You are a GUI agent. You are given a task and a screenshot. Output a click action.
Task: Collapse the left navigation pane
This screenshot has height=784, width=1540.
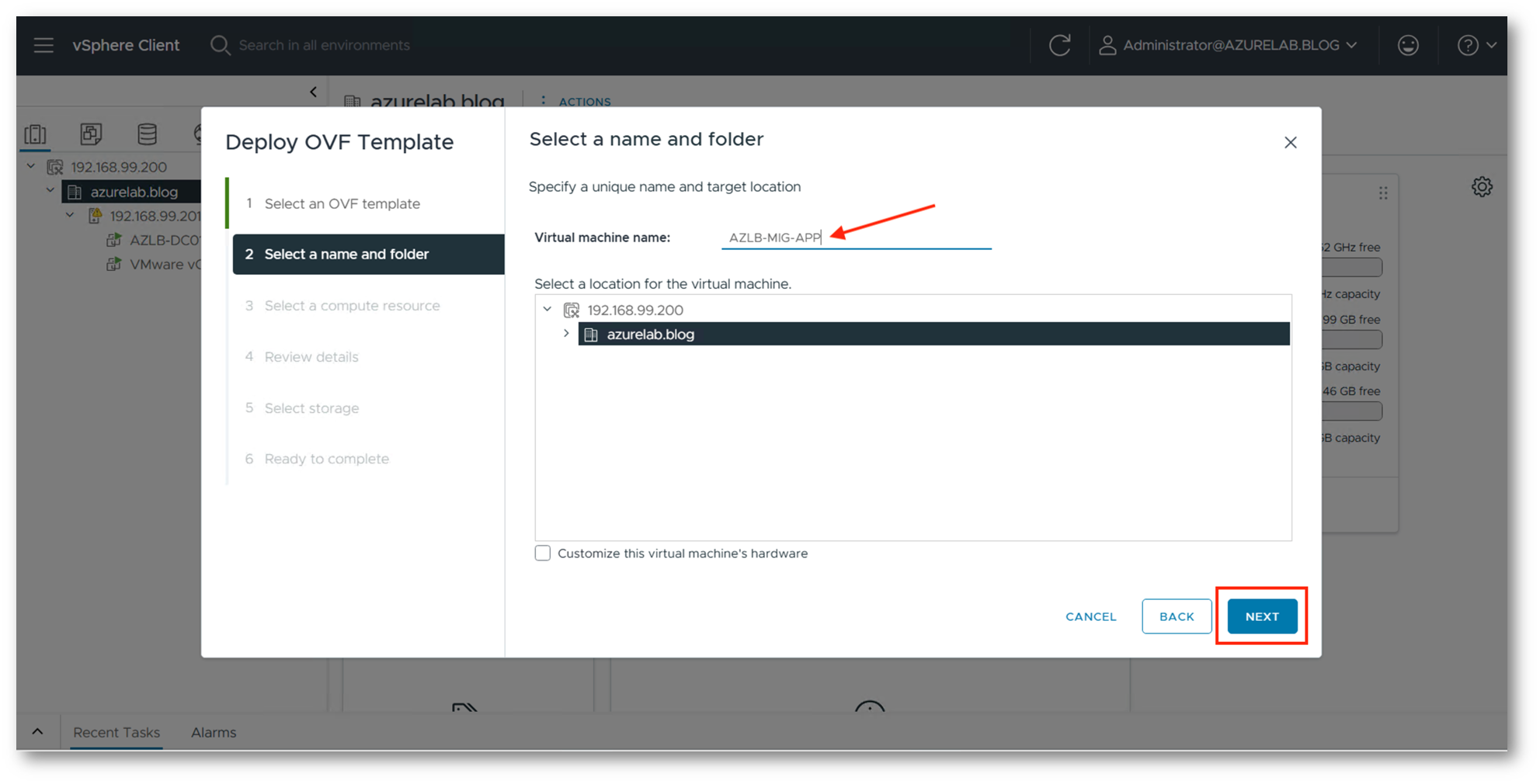pos(313,92)
